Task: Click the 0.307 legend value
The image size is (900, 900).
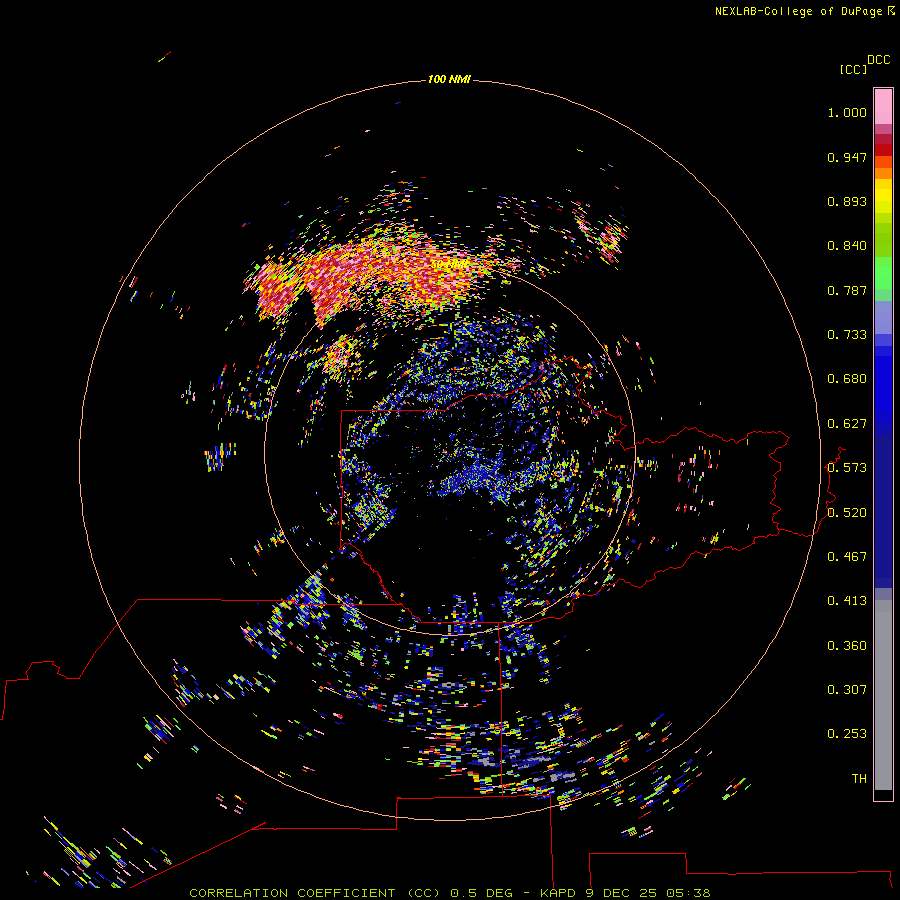Action: click(x=847, y=690)
